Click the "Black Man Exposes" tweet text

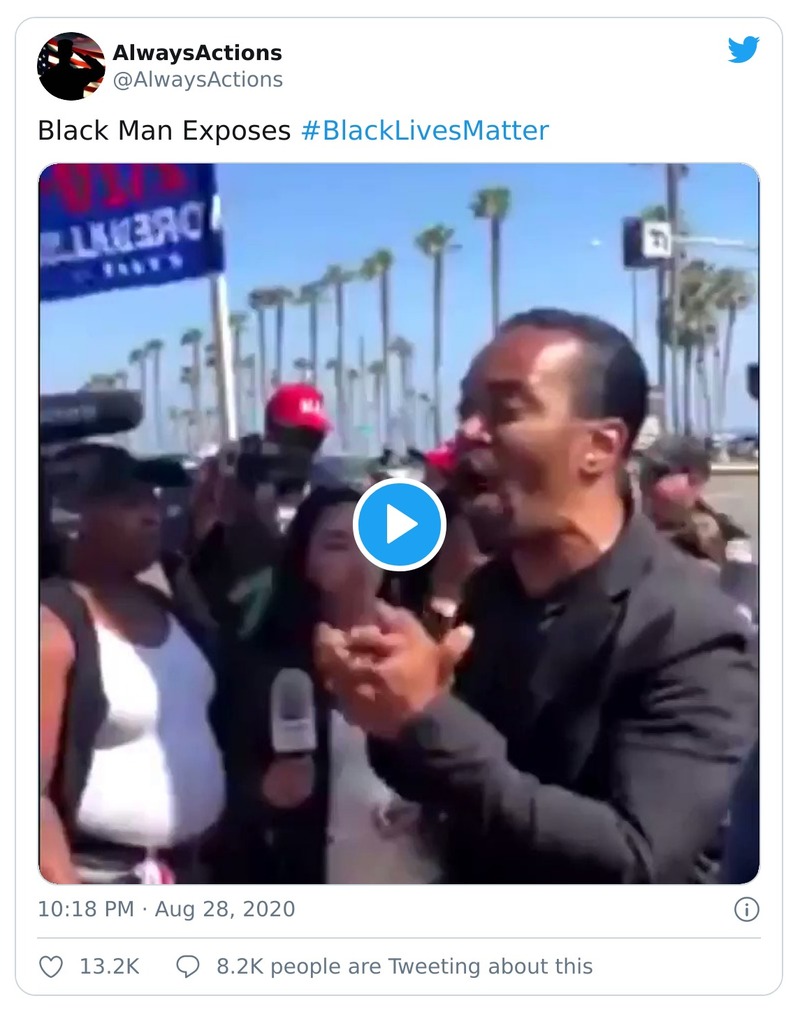165,130
